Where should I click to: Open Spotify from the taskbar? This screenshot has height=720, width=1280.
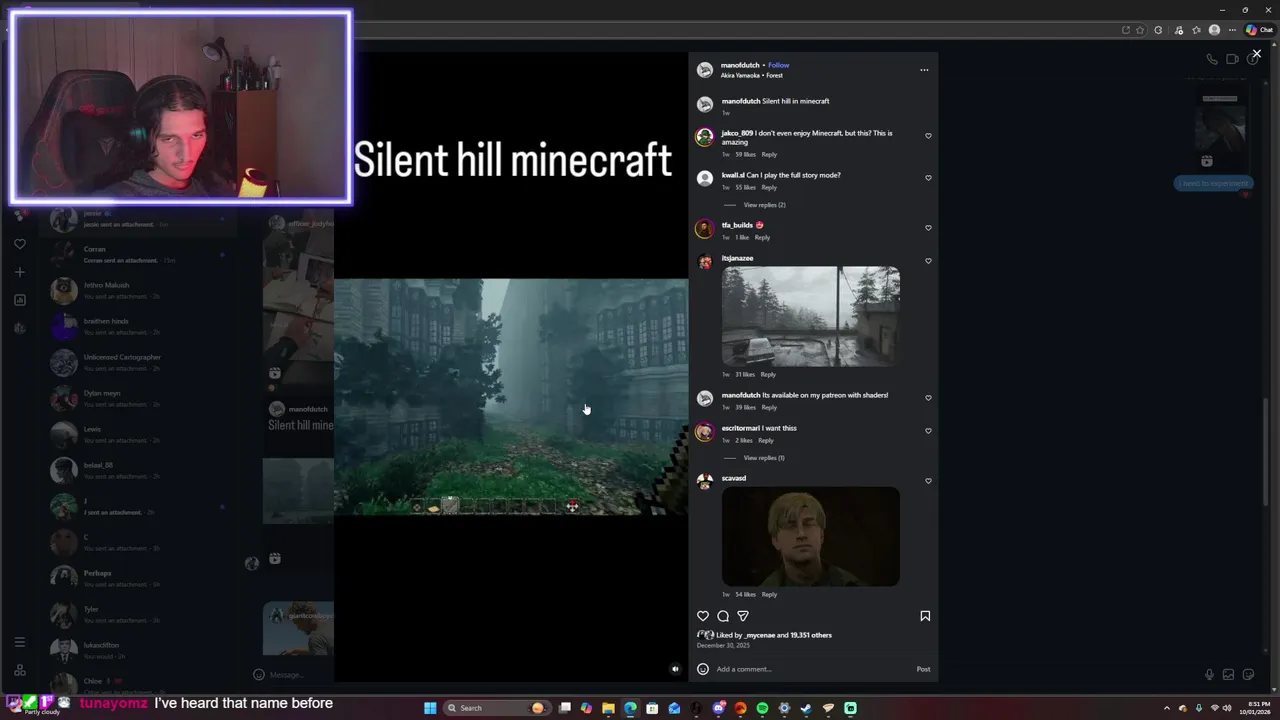pyautogui.click(x=762, y=708)
